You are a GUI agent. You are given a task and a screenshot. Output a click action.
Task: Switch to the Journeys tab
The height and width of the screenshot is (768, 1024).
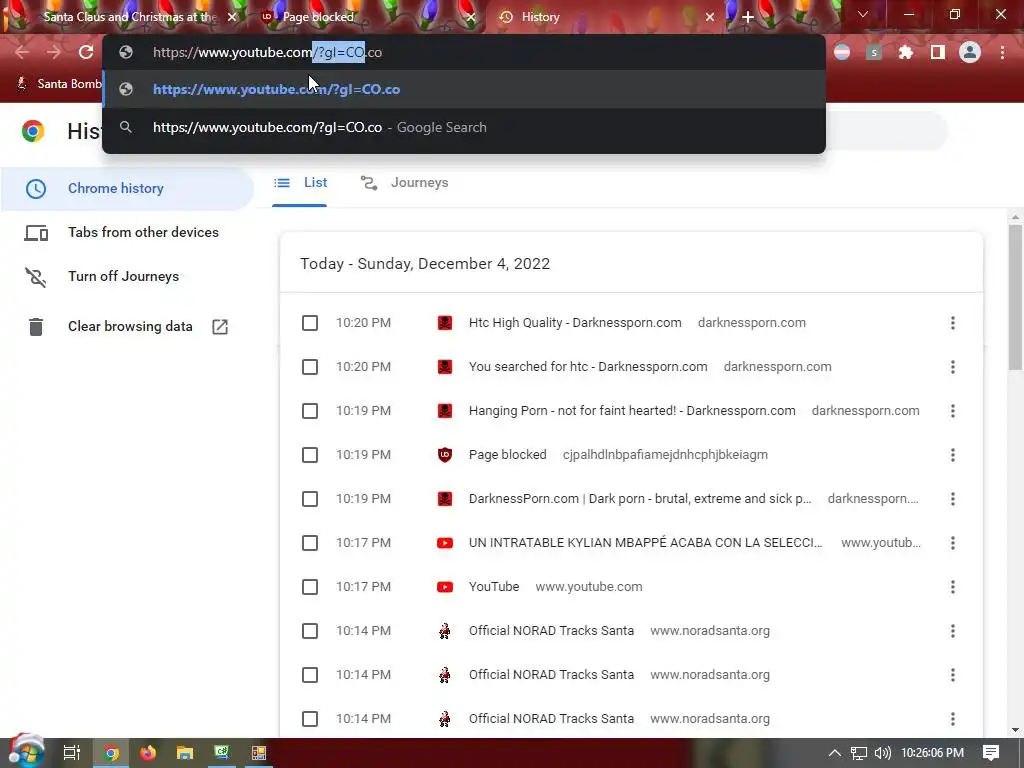click(405, 183)
